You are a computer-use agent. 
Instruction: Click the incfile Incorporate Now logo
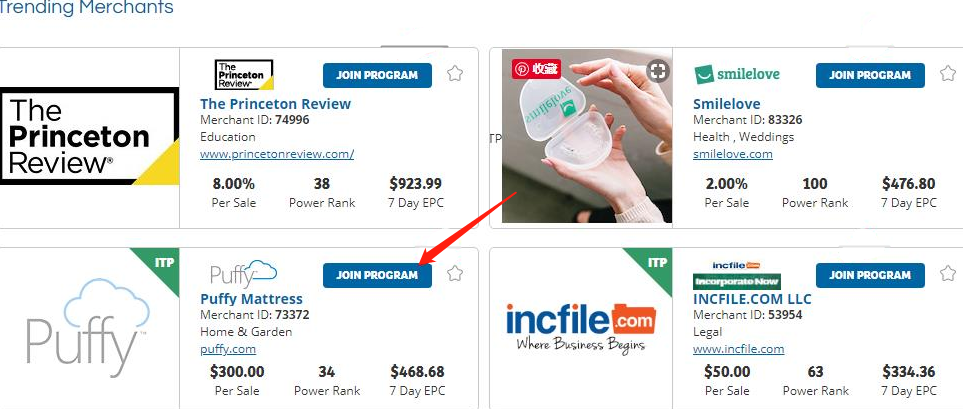tap(737, 275)
